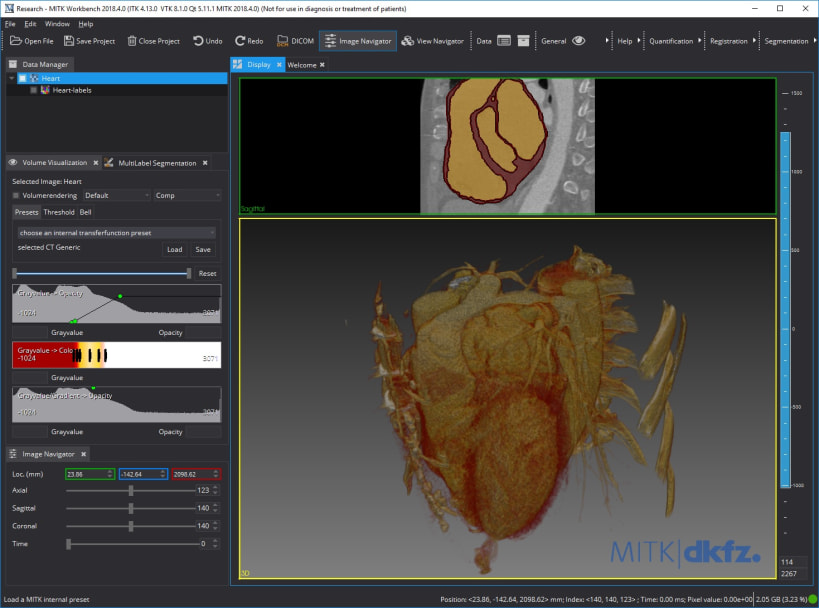Click the Reset button

tap(207, 273)
